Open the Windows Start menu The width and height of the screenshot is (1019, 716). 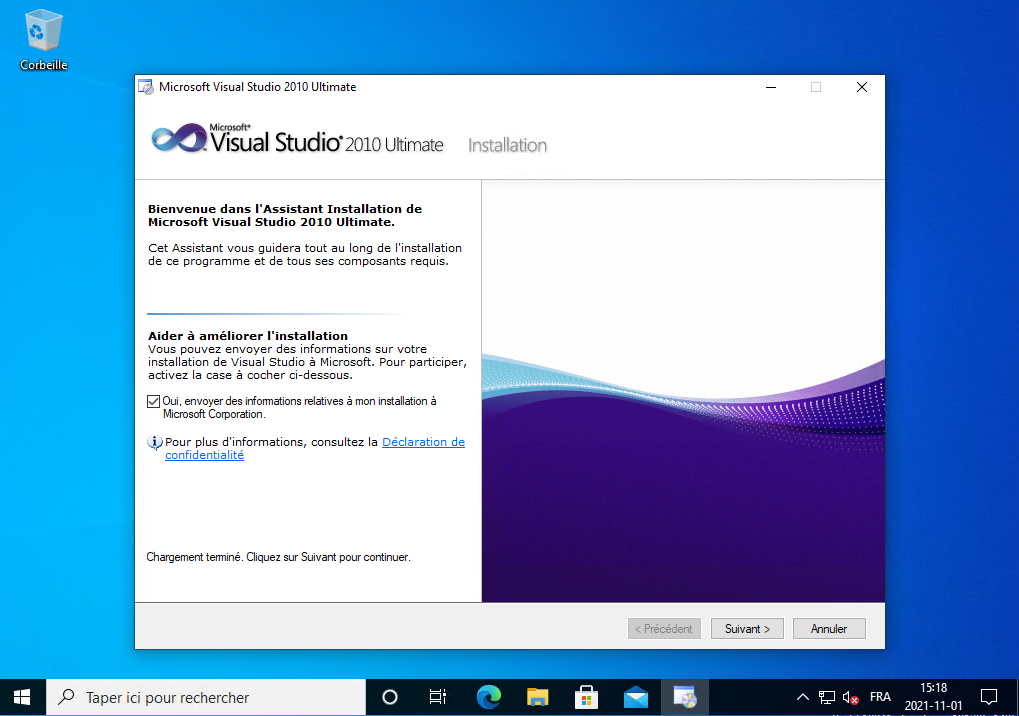pyautogui.click(x=22, y=697)
